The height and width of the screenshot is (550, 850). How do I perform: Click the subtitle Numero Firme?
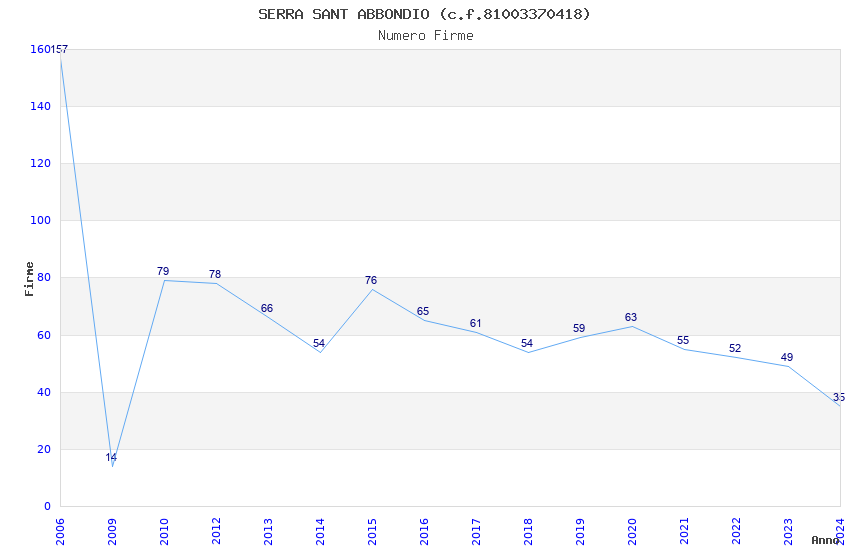click(x=426, y=35)
